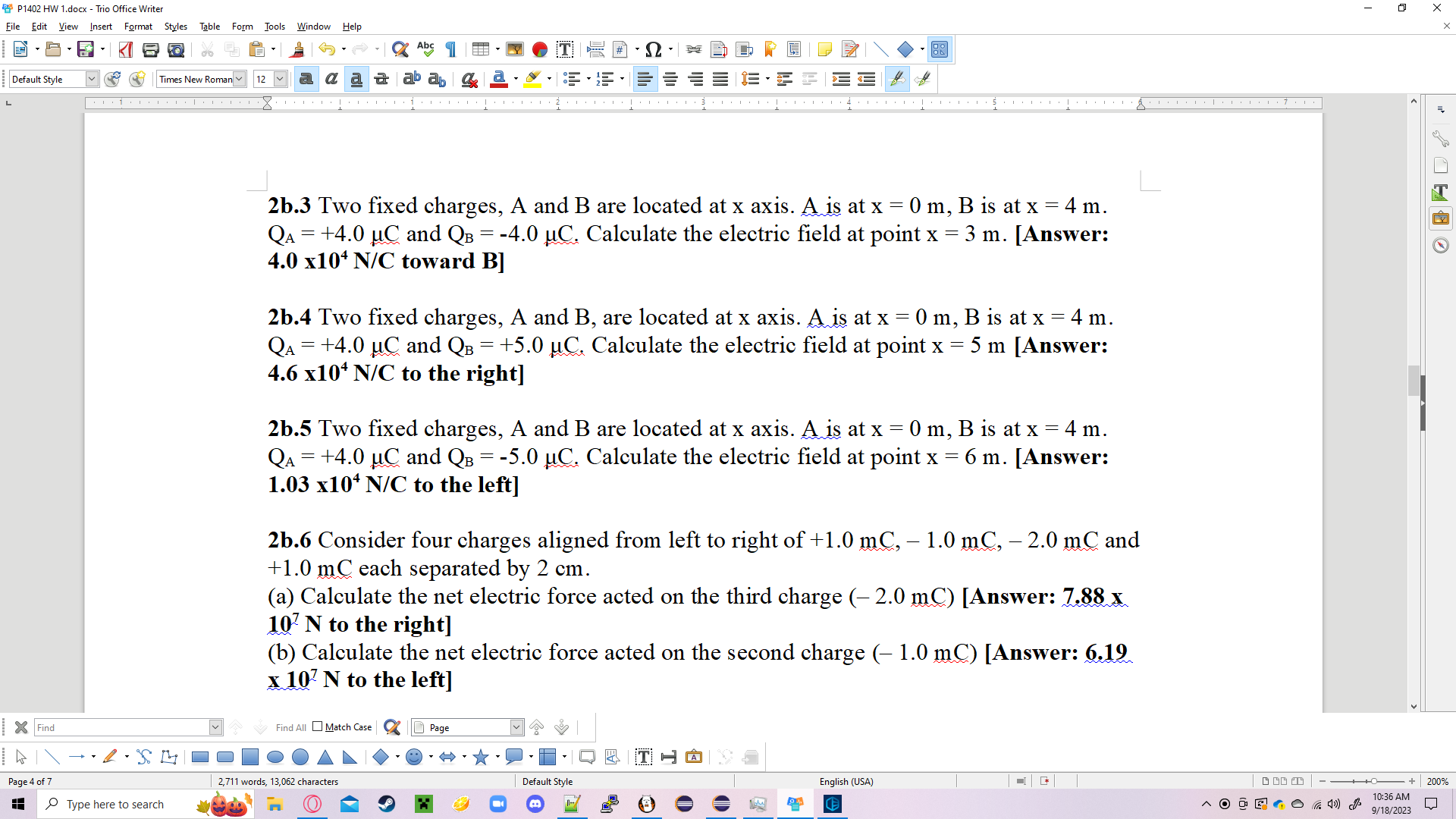Enable Match Case in the Find bar
The width and height of the screenshot is (1456, 819).
pyautogui.click(x=318, y=726)
